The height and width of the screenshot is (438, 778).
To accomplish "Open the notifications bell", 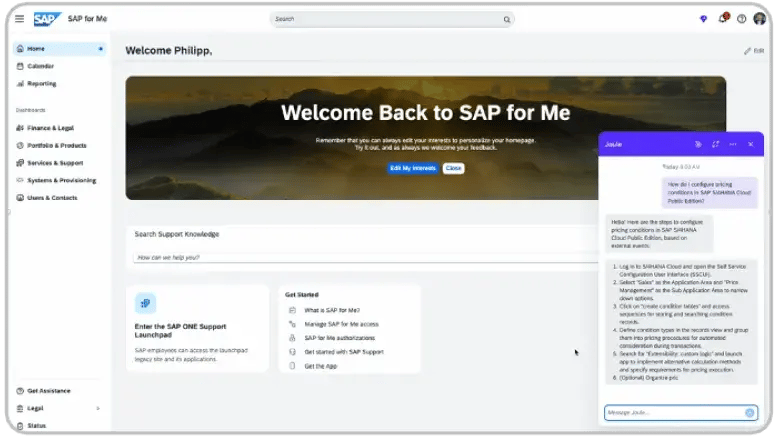I will pos(722,19).
